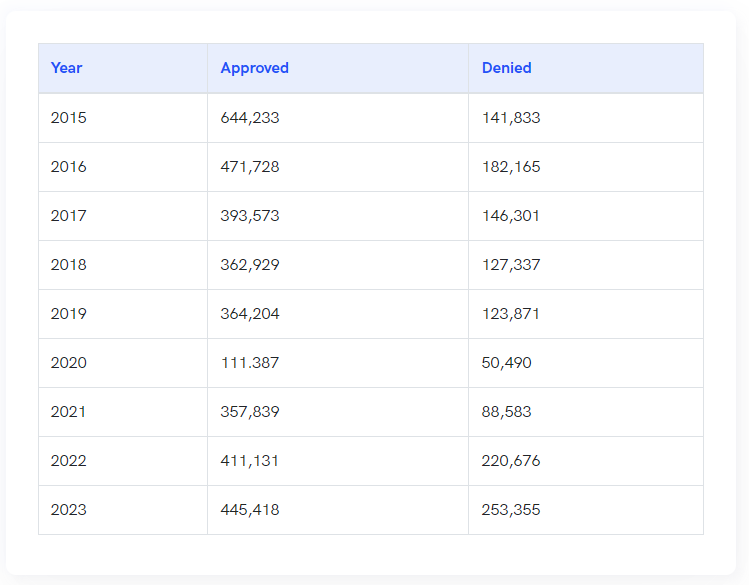Select denied value 220,676
749x585 pixels.
pyautogui.click(x=511, y=461)
